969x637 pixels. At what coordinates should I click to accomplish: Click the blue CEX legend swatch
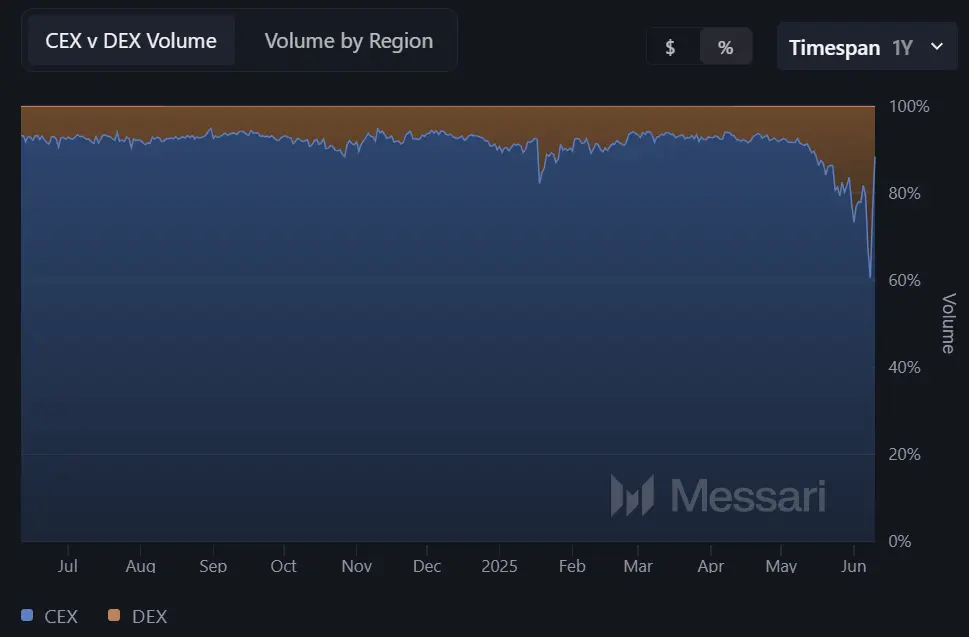(27, 616)
